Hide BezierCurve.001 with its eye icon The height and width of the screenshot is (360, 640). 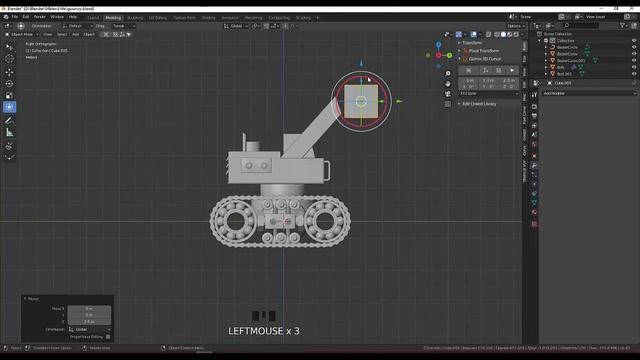634,60
